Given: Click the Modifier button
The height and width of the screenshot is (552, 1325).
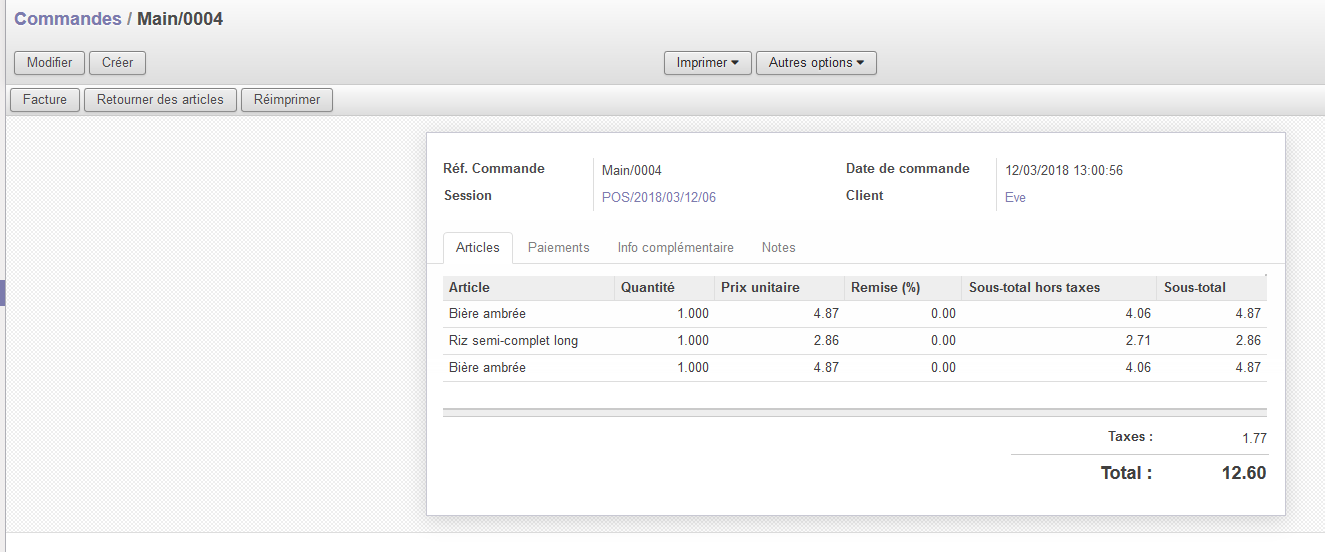Looking at the screenshot, I should (x=49, y=62).
